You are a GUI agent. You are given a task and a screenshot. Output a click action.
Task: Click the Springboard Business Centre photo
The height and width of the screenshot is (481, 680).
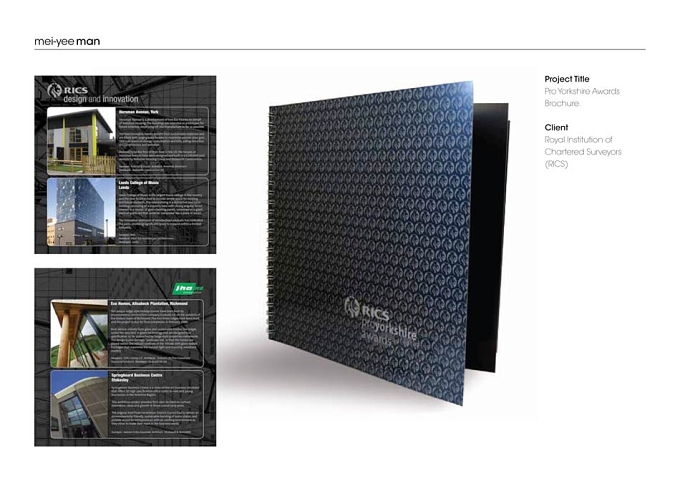pos(79,404)
